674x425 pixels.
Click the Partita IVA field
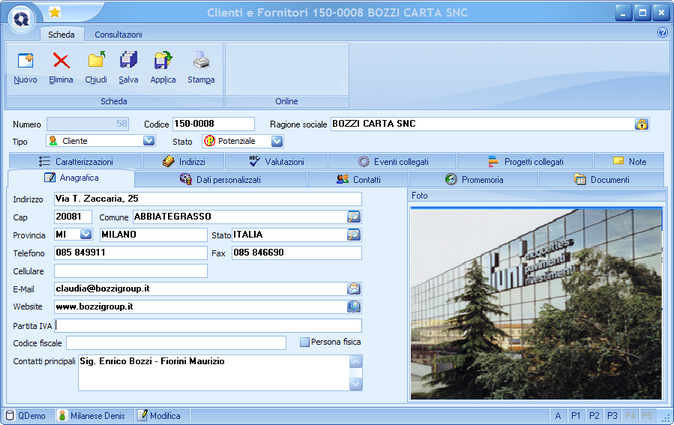pos(208,326)
